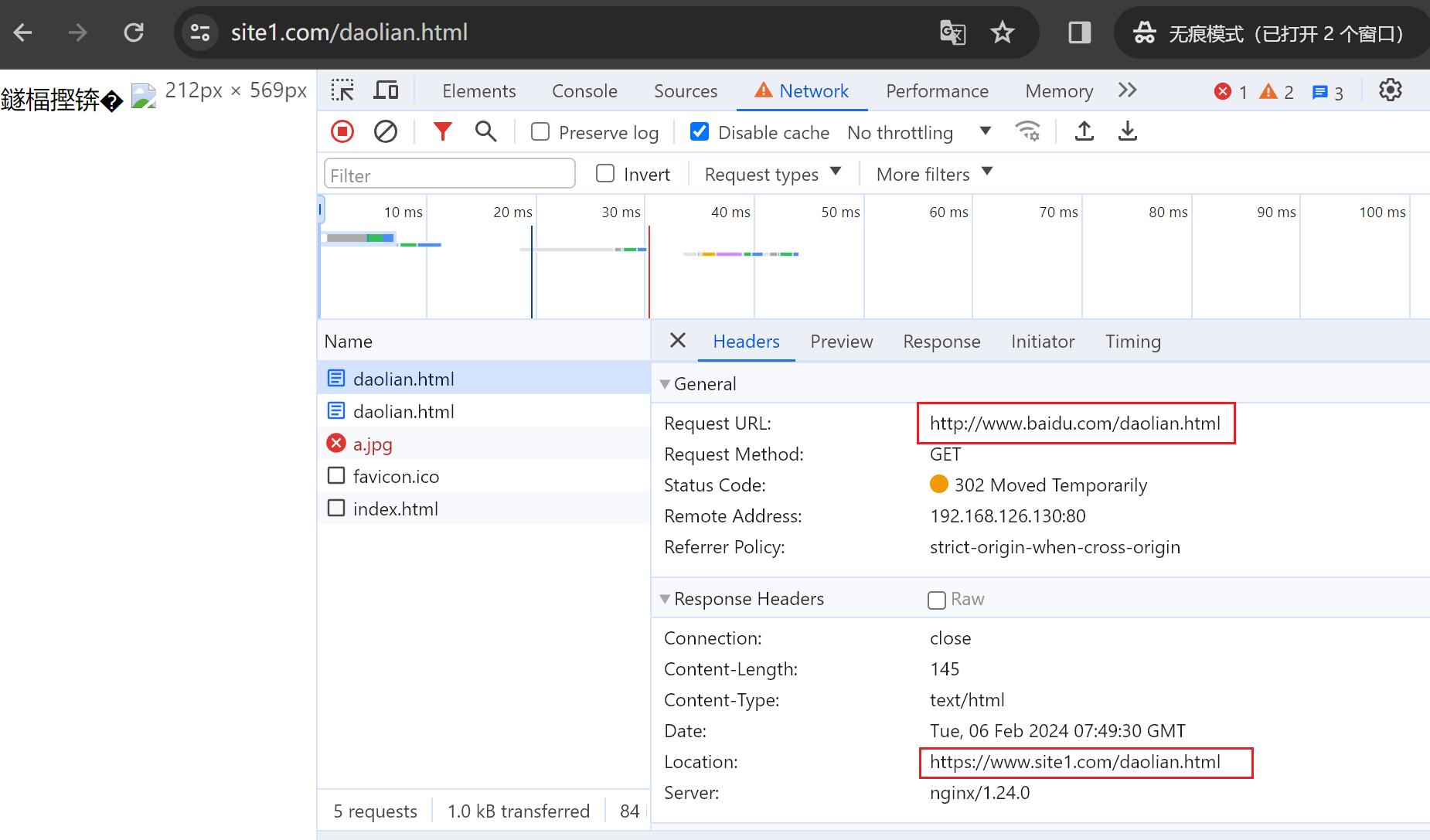This screenshot has height=840, width=1430.
Task: Open network search
Action: tap(485, 131)
